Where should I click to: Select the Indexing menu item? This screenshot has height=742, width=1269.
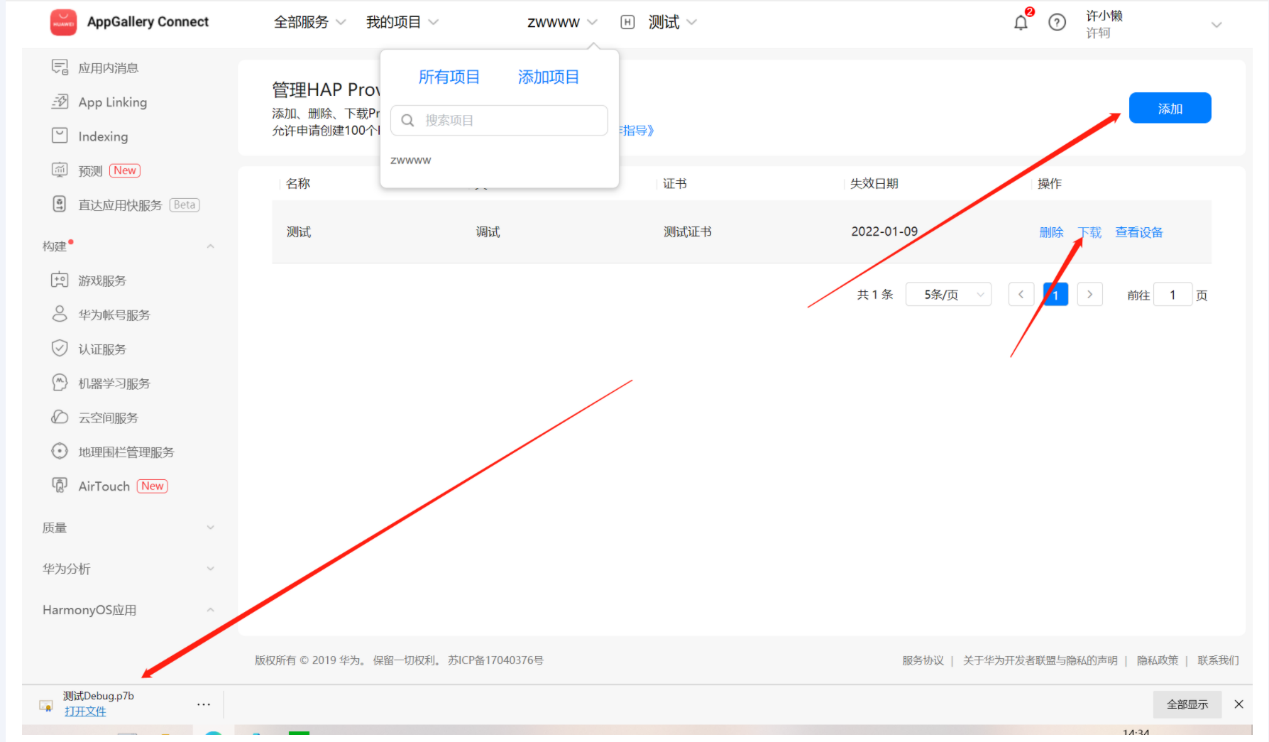tap(103, 136)
